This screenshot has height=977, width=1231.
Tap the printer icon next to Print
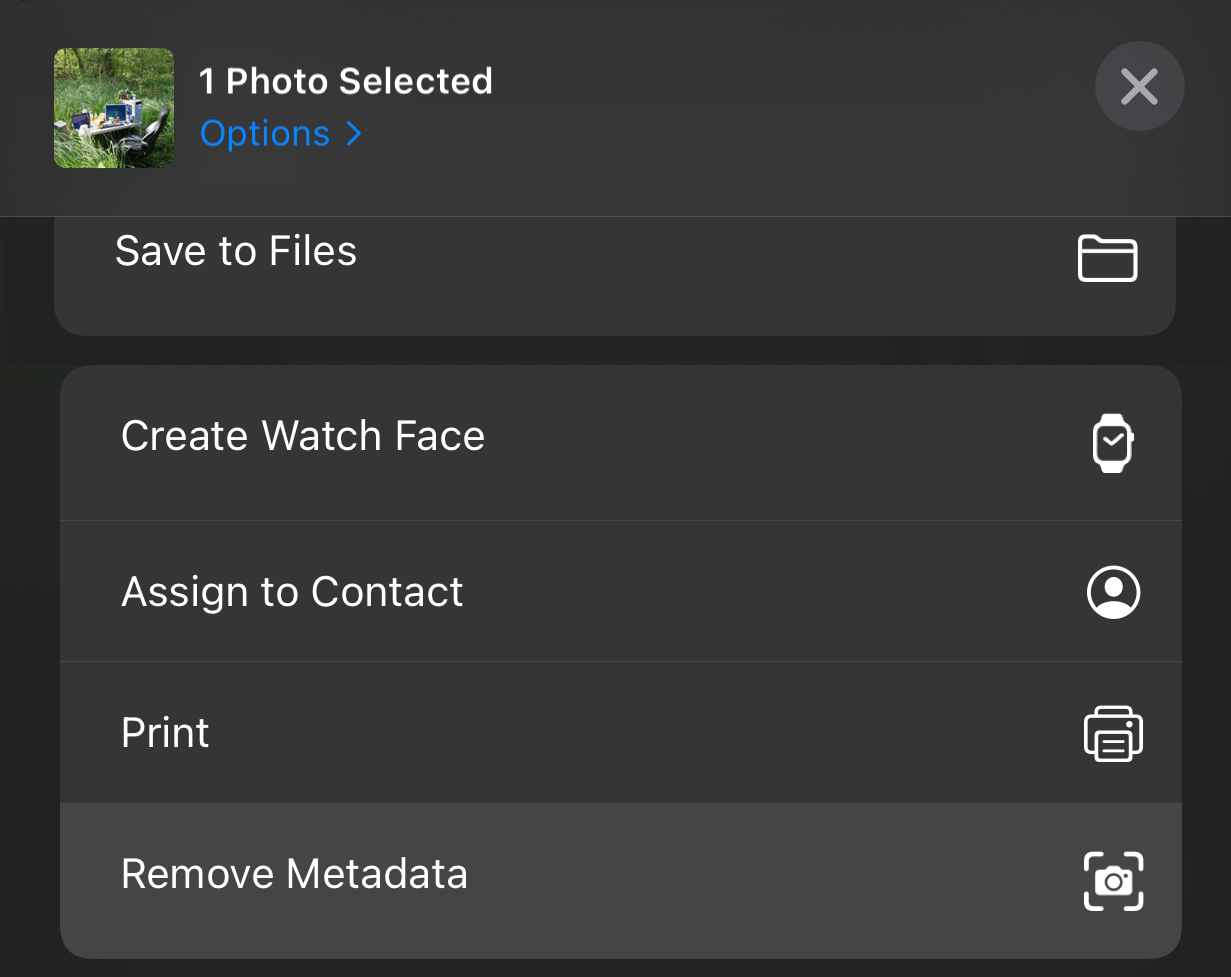[x=1113, y=733]
